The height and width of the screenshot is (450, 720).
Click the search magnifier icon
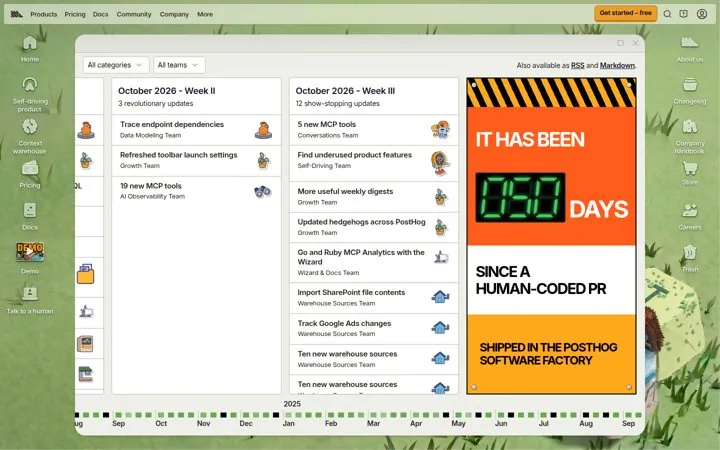pyautogui.click(x=667, y=14)
